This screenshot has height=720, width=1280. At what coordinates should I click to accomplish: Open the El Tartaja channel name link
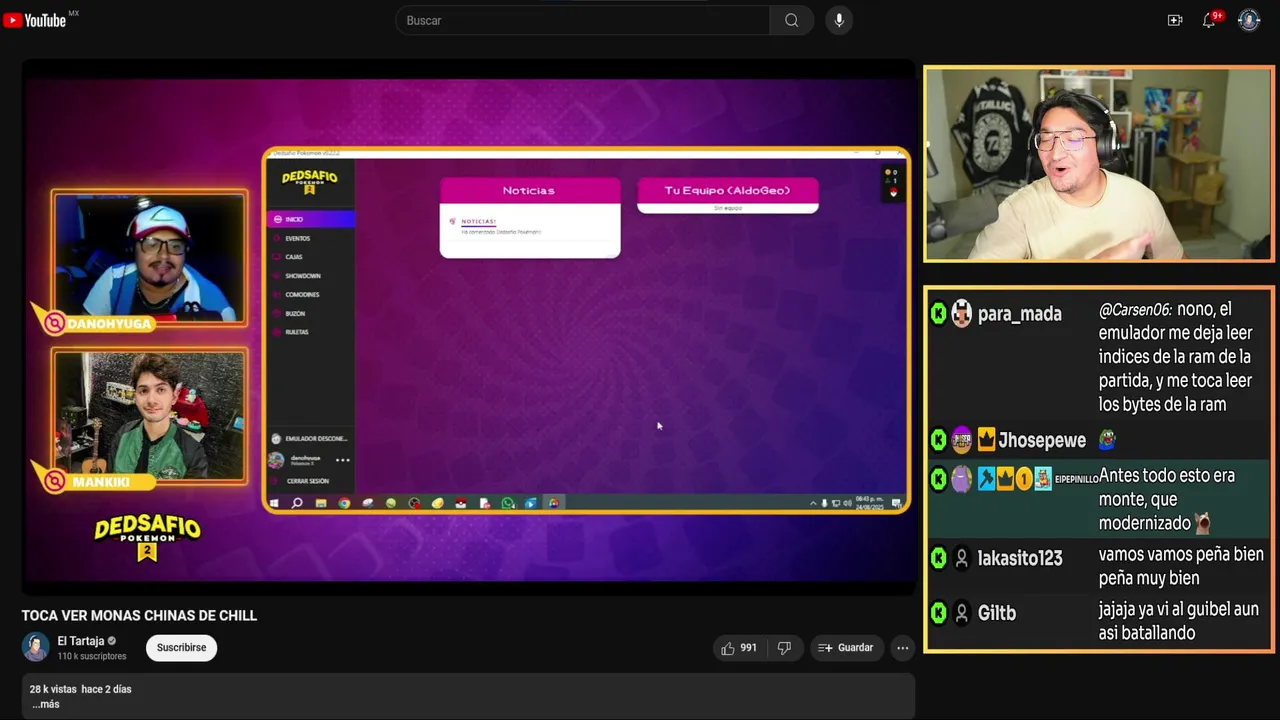tap(81, 641)
